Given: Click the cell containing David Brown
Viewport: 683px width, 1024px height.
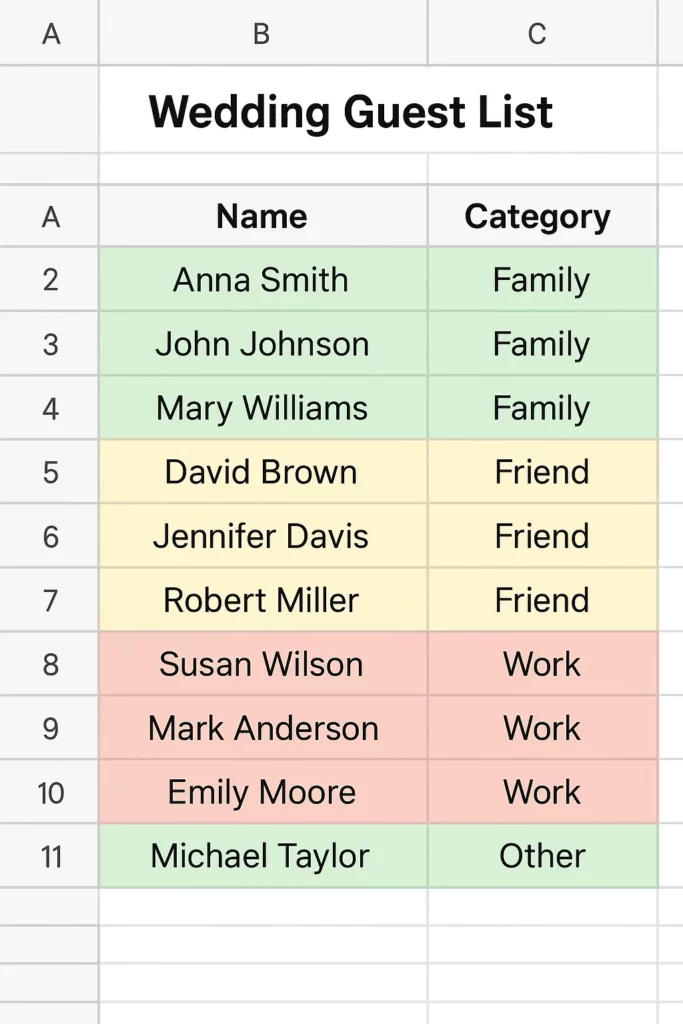Looking at the screenshot, I should 261,472.
